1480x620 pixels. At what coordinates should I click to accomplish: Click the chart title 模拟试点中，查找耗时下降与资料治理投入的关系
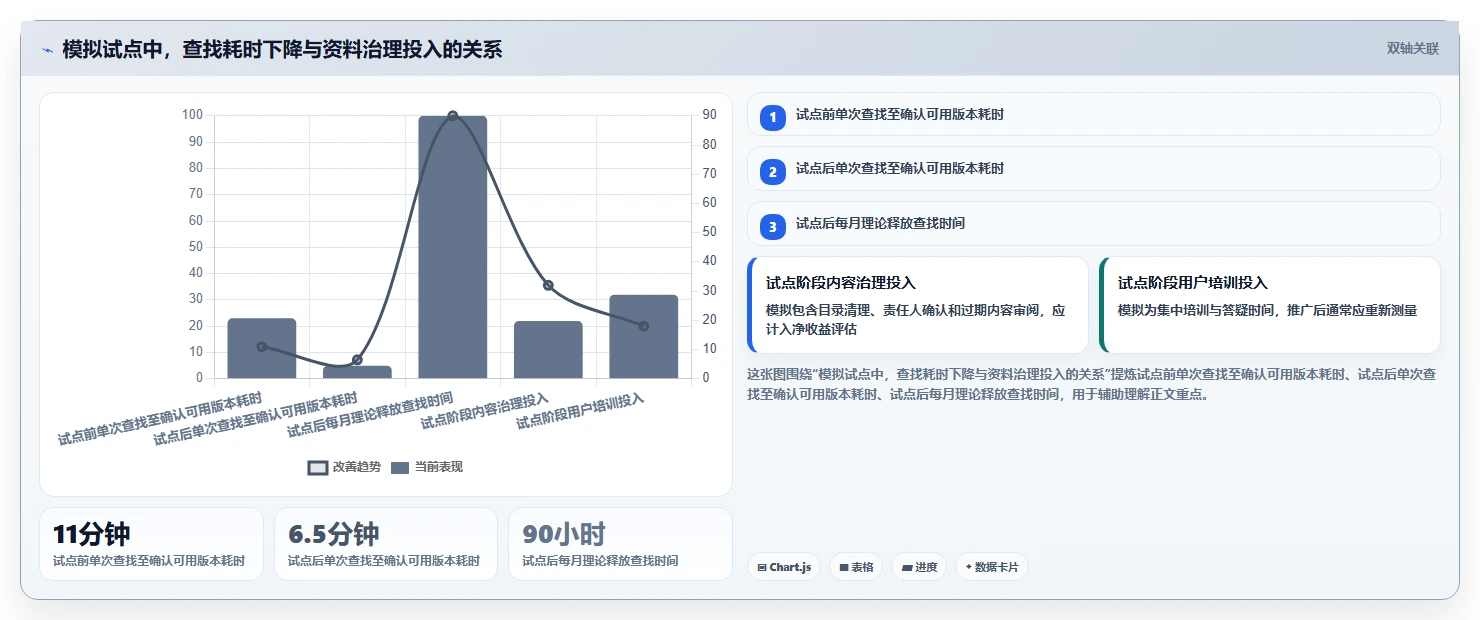point(282,49)
